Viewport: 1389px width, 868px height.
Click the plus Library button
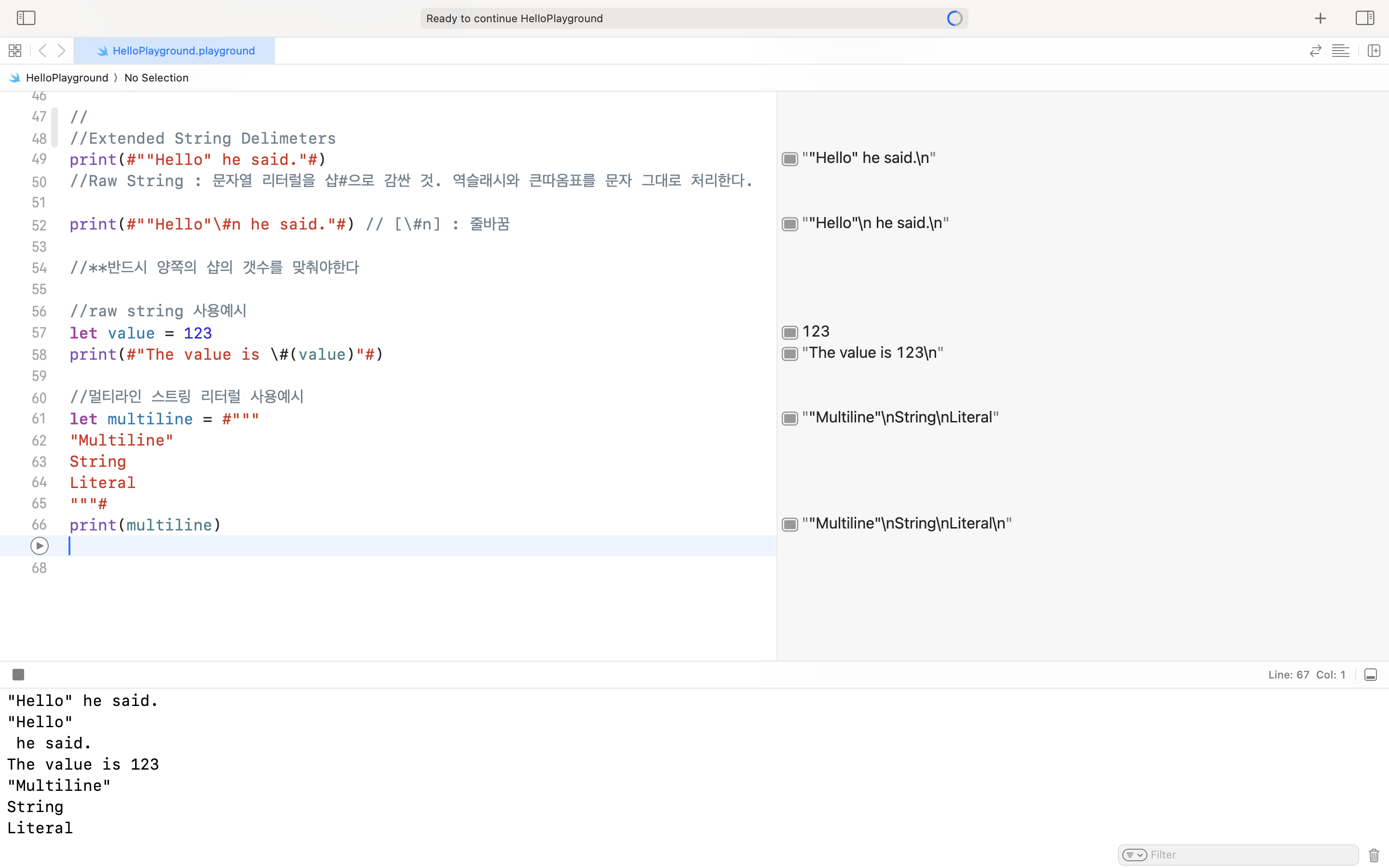pos(1320,18)
